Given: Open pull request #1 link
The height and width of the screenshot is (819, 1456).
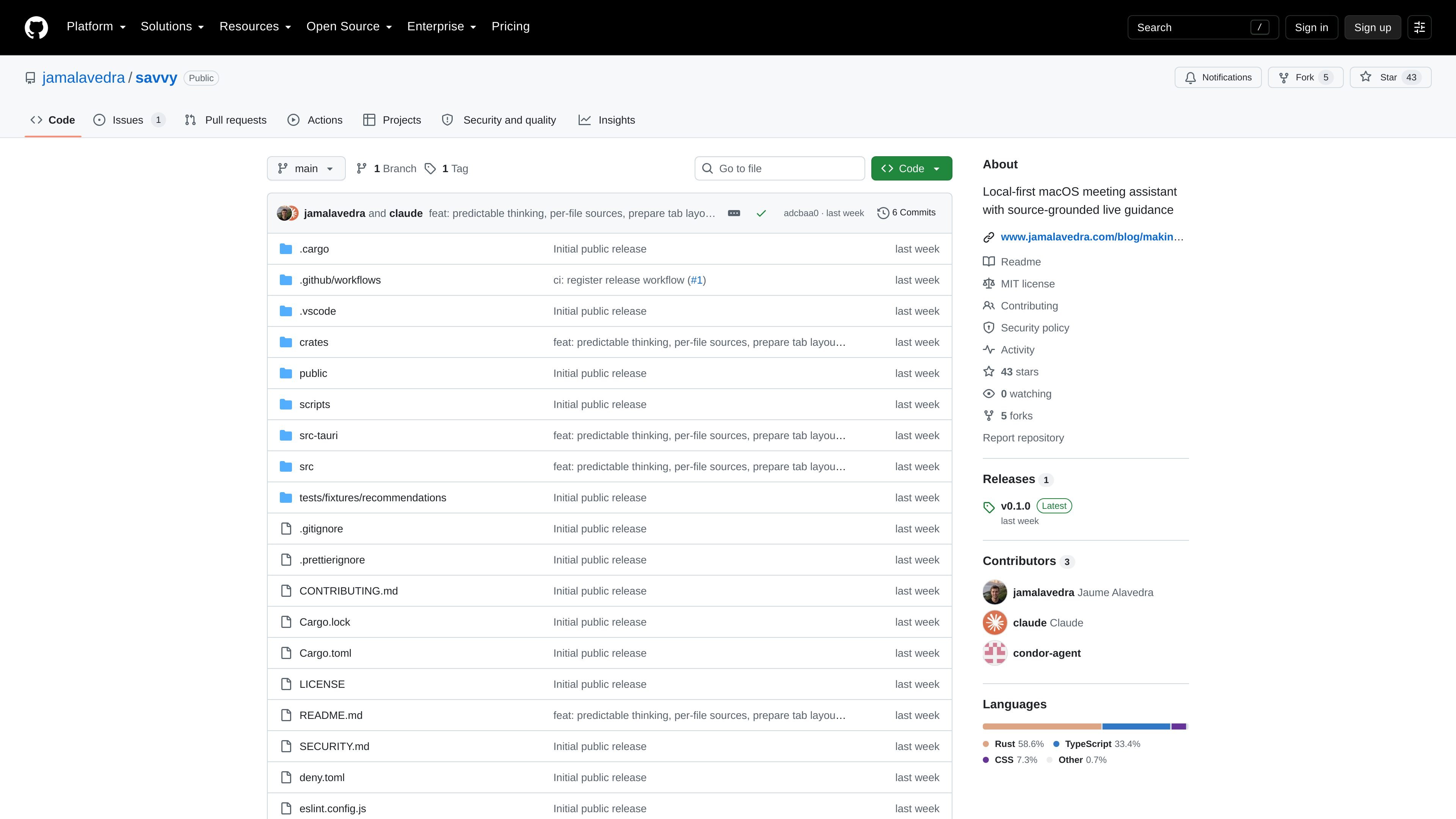Looking at the screenshot, I should click(697, 280).
